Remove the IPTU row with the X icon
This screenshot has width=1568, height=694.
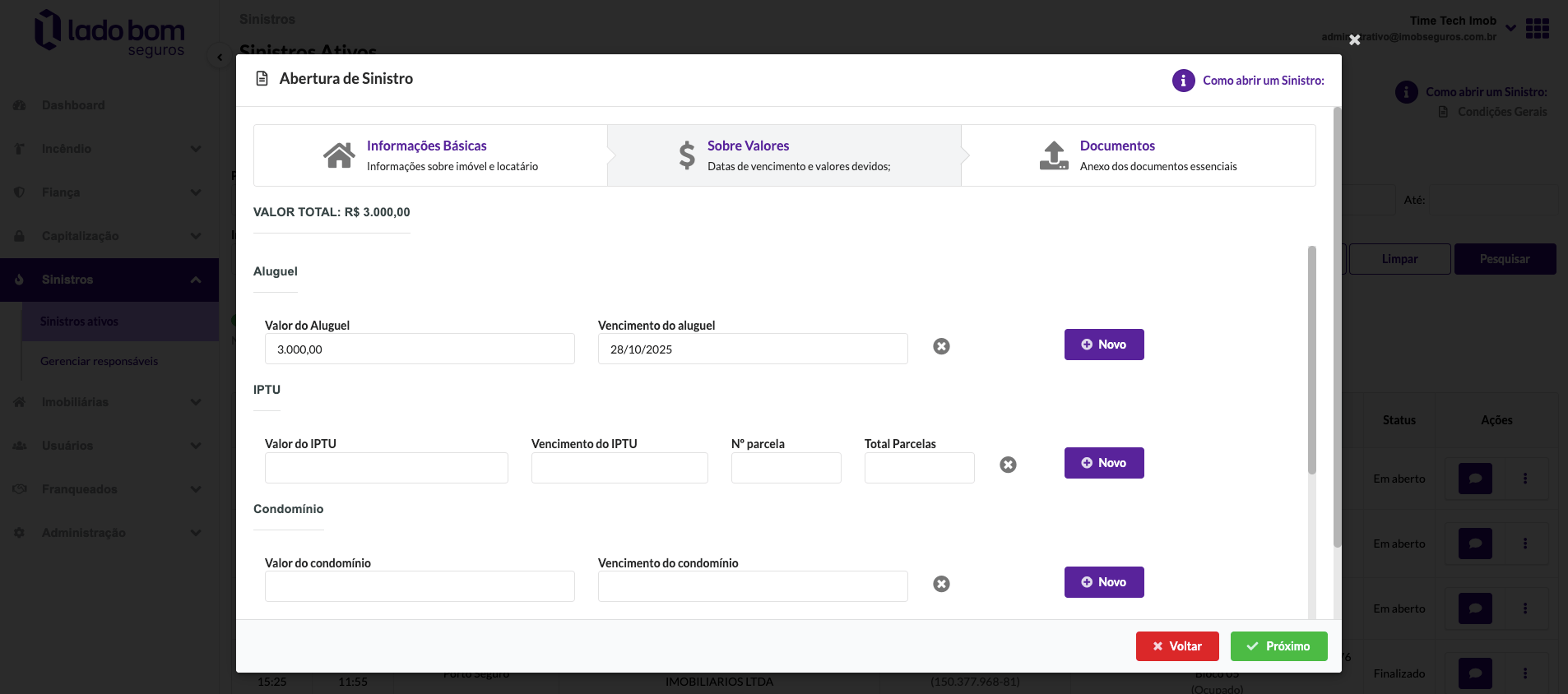tap(1008, 465)
